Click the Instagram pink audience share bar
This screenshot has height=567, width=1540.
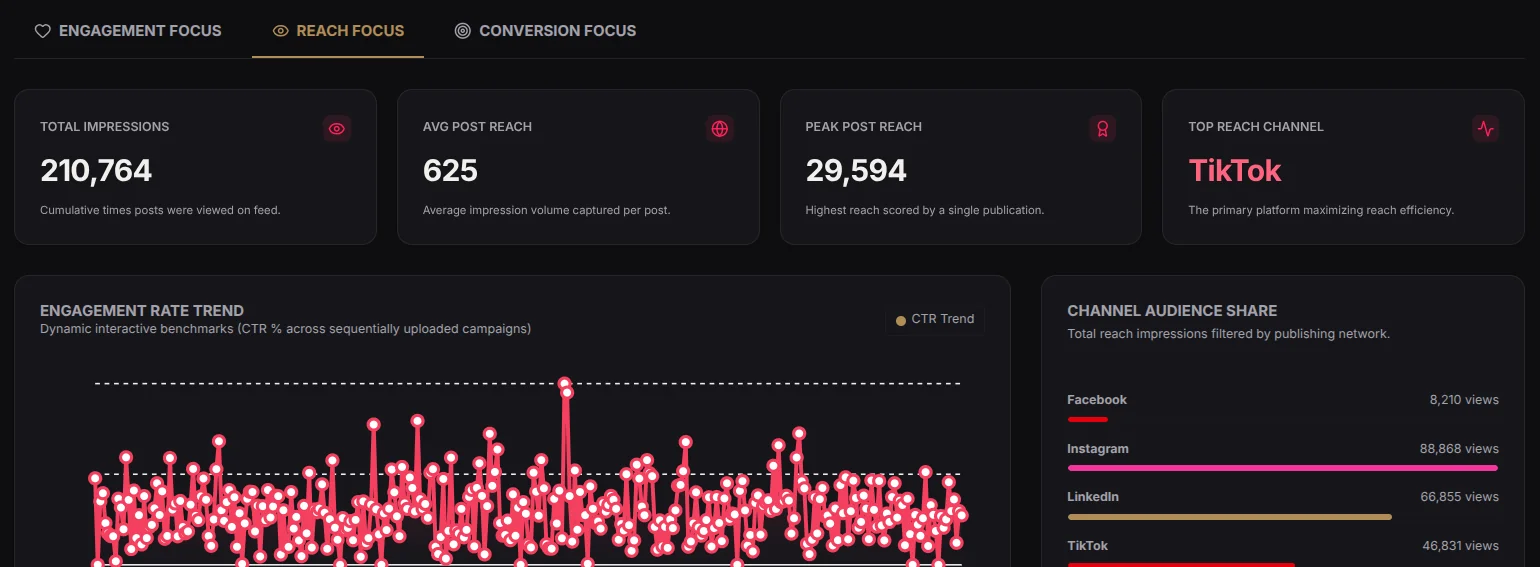[1283, 468]
